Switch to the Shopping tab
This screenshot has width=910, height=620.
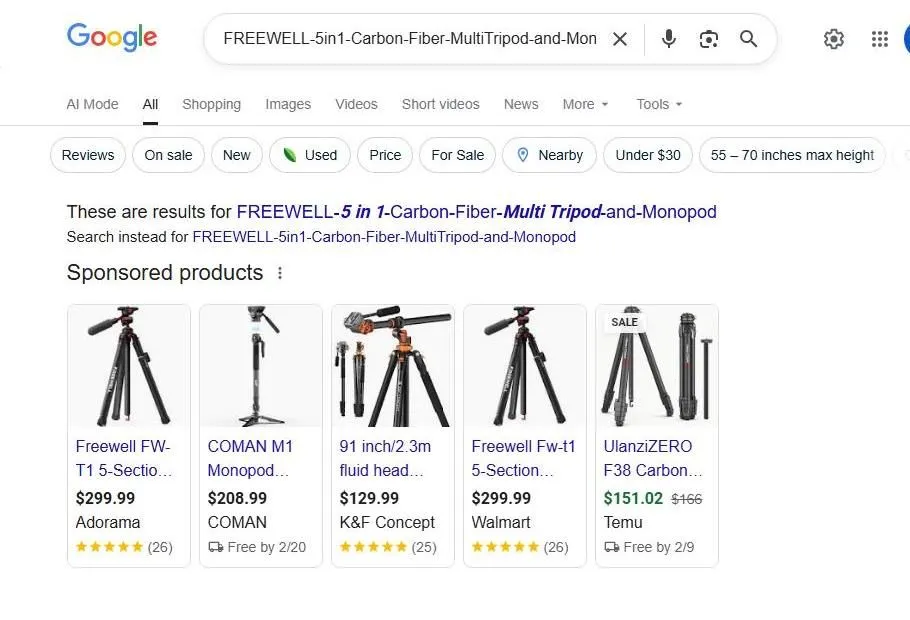coord(211,104)
